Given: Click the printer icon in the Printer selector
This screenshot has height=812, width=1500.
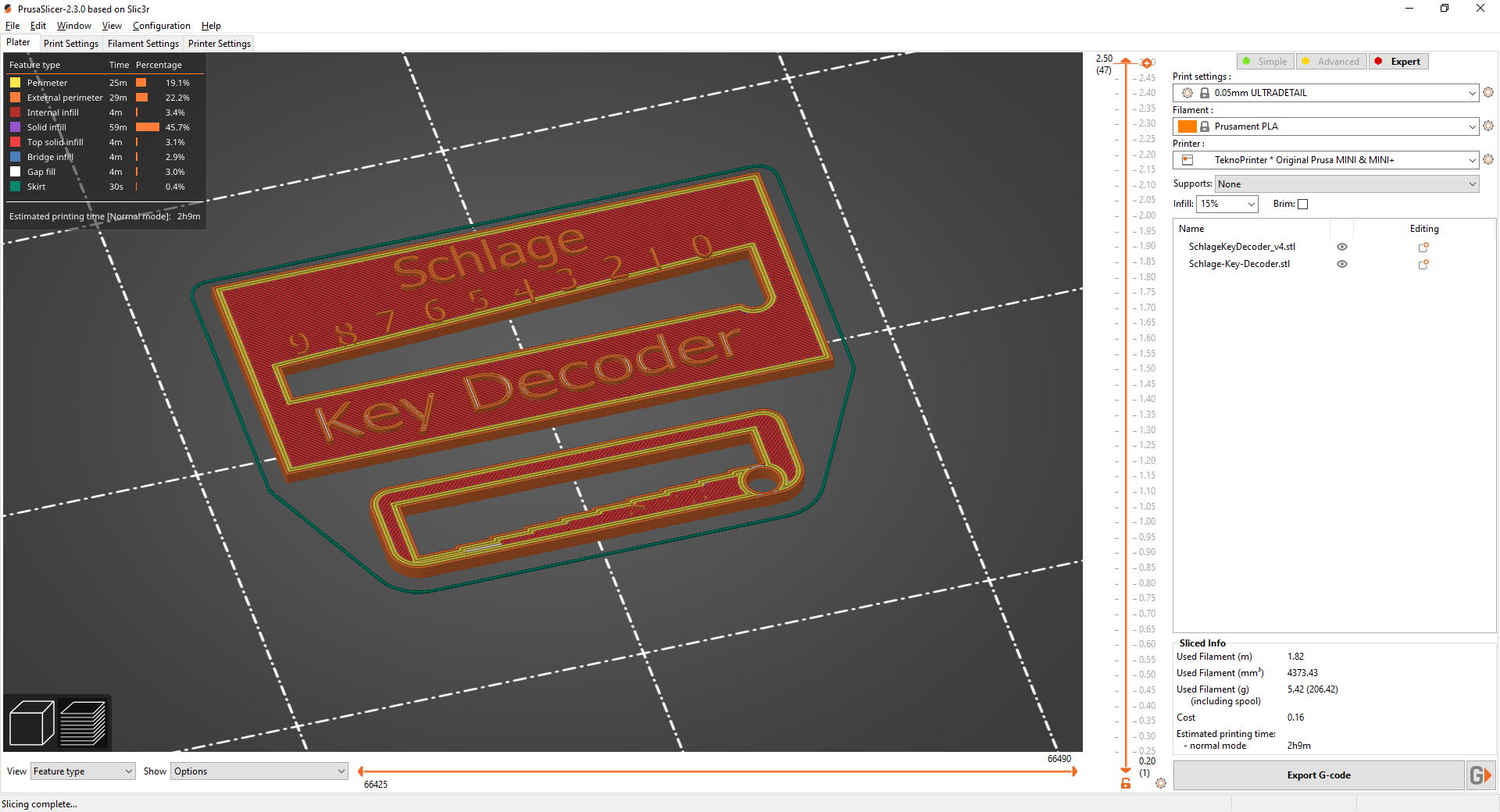Looking at the screenshot, I should coord(1187,160).
